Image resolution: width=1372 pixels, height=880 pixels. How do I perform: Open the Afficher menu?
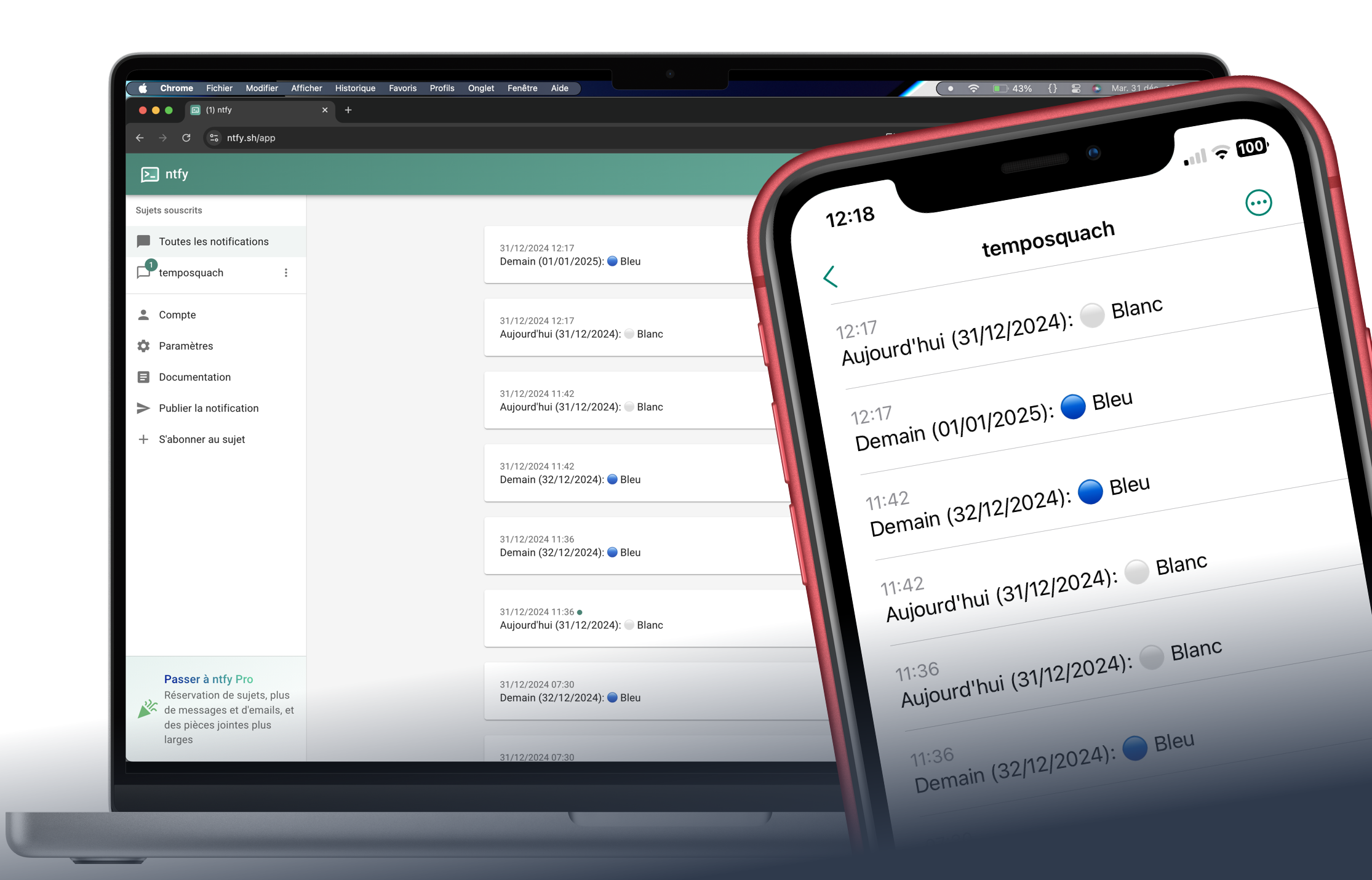pos(306,88)
